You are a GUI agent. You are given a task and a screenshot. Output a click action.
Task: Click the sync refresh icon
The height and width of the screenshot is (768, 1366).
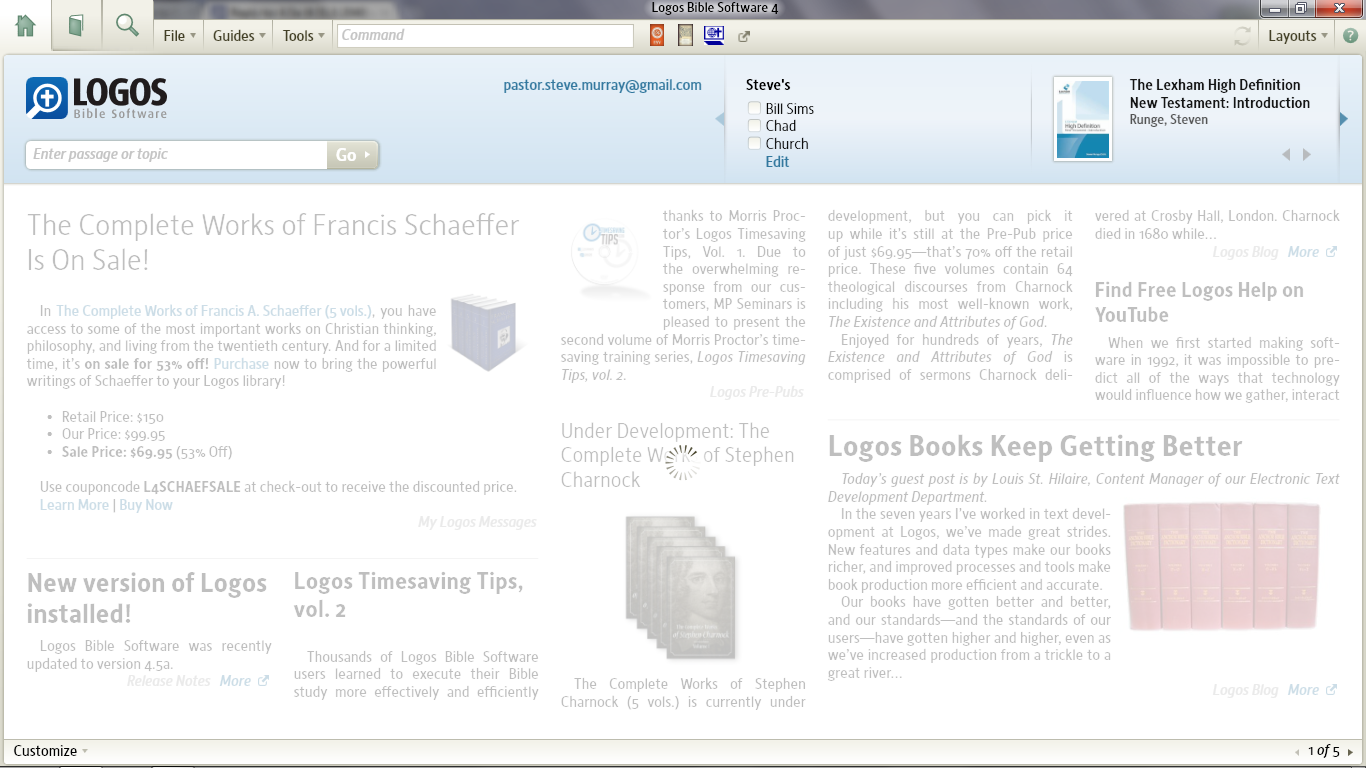click(1242, 36)
